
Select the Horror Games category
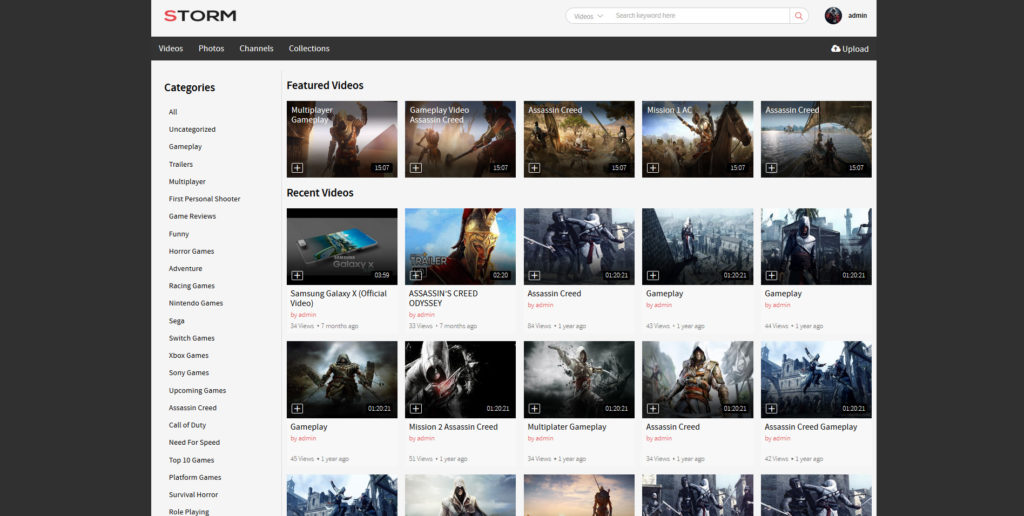coord(191,251)
